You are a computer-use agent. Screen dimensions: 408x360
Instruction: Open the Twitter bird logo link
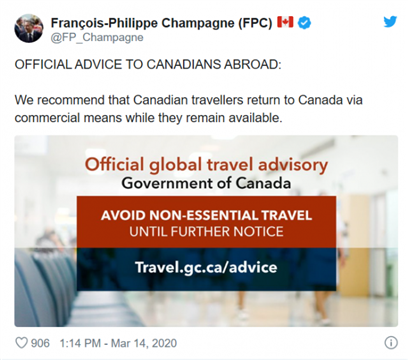(390, 22)
